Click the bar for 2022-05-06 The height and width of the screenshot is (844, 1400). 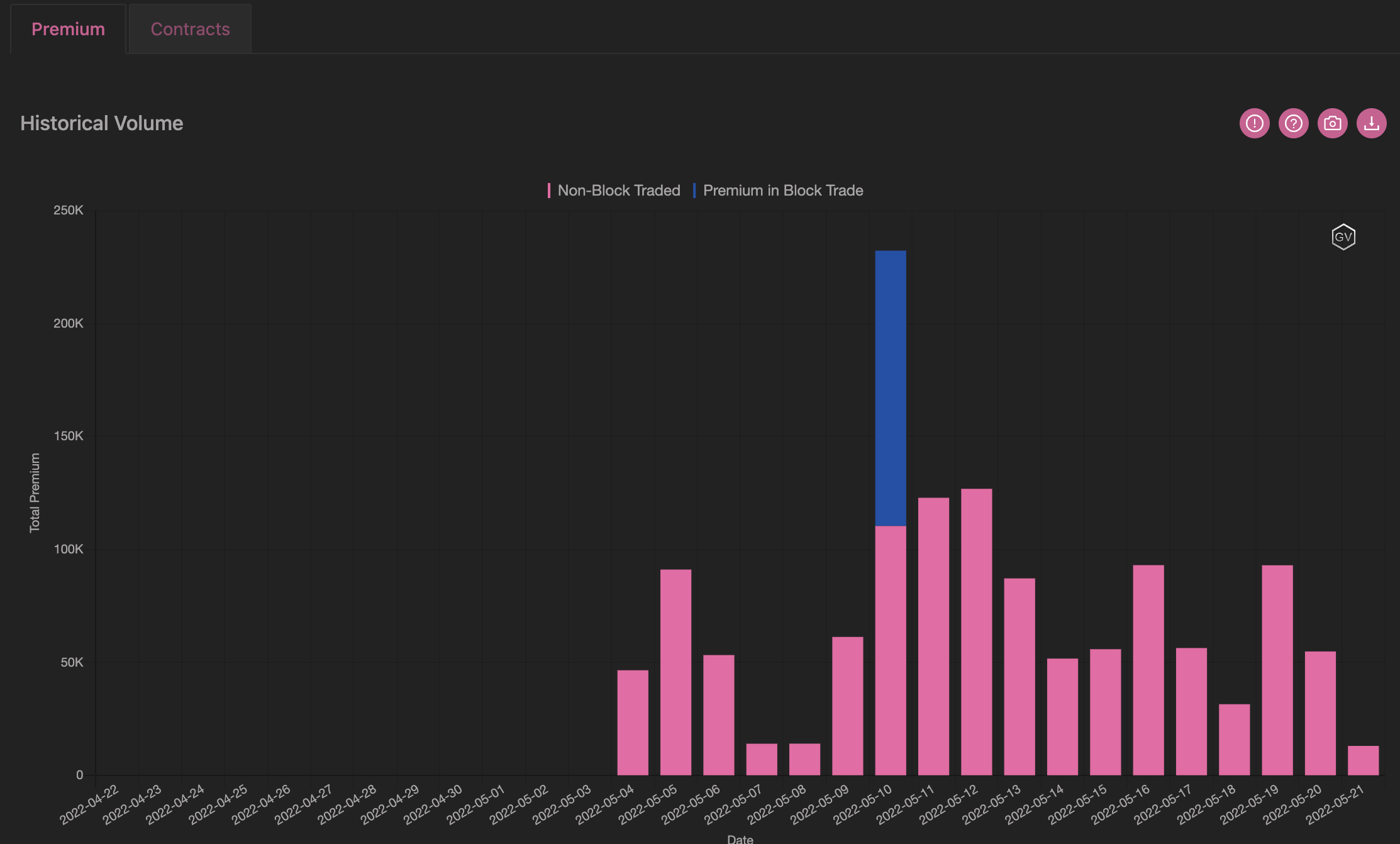[719, 715]
